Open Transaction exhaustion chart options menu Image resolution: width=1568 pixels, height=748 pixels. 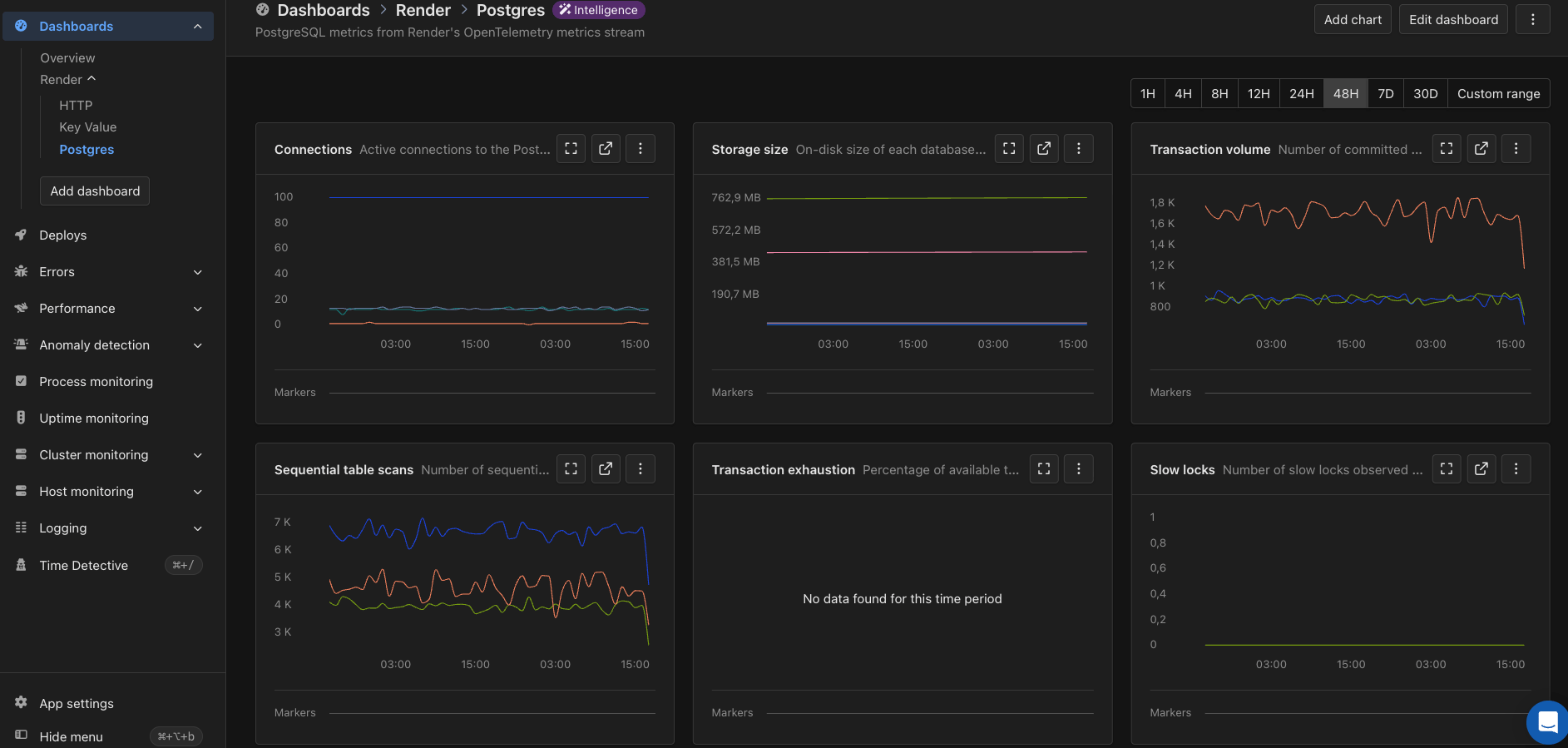(x=1079, y=468)
